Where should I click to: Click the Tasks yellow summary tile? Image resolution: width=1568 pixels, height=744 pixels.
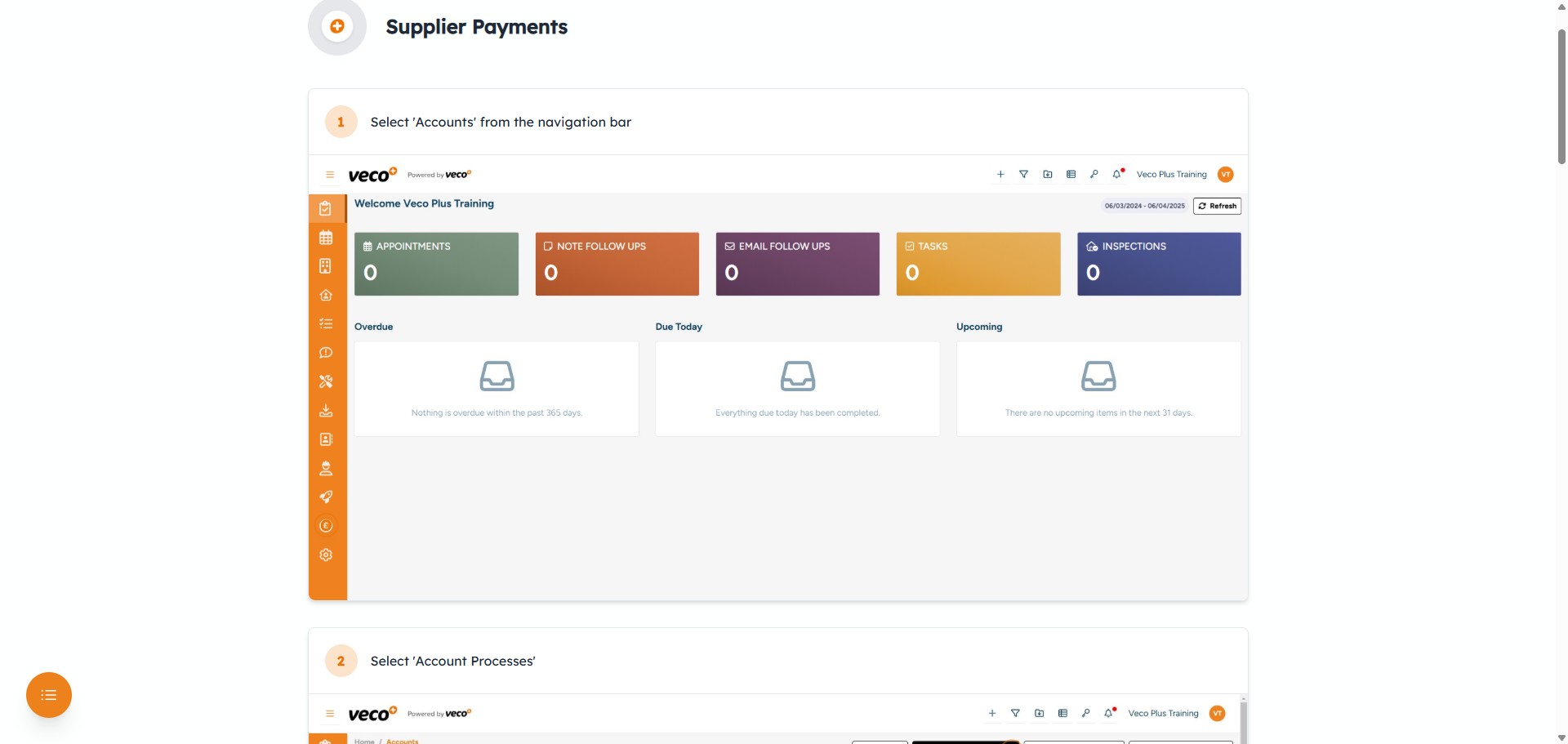click(x=978, y=264)
